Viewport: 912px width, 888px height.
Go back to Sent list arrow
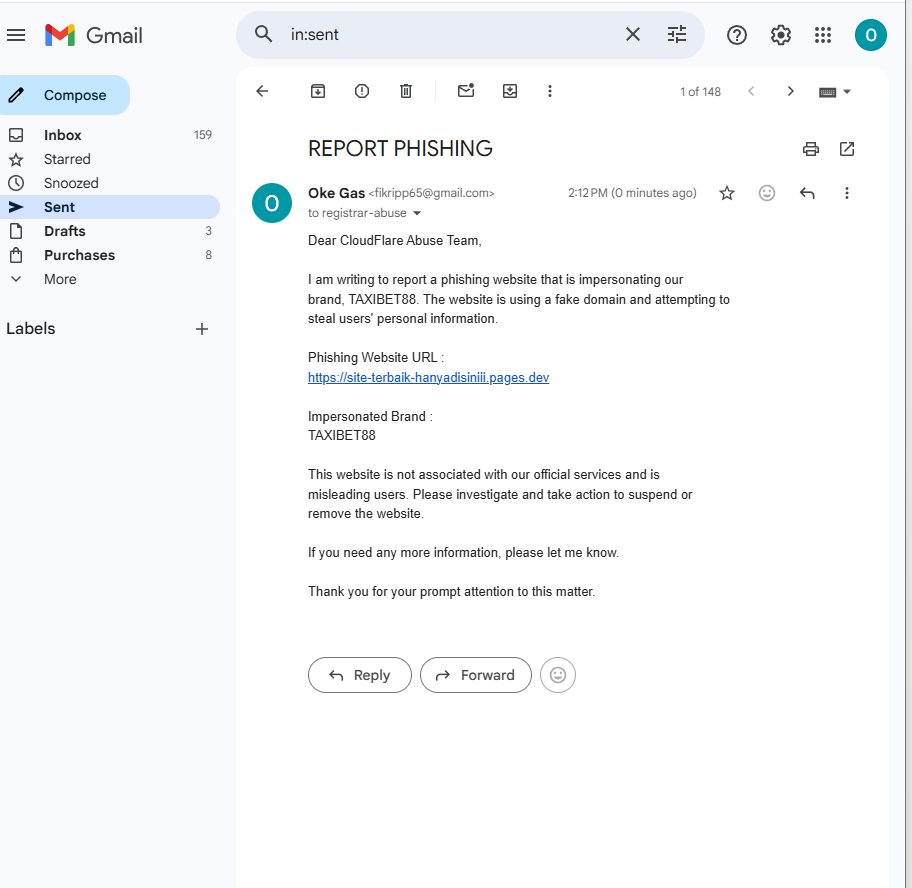pos(262,91)
